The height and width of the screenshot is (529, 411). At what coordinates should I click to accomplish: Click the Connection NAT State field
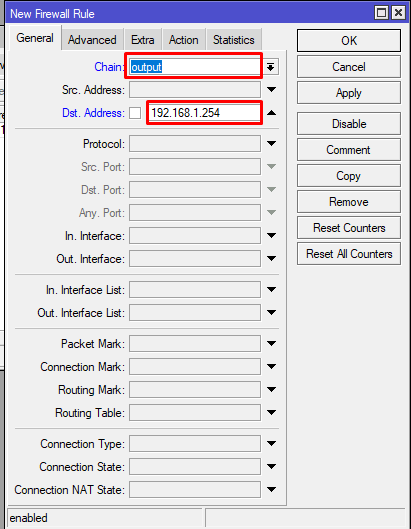coord(195,489)
